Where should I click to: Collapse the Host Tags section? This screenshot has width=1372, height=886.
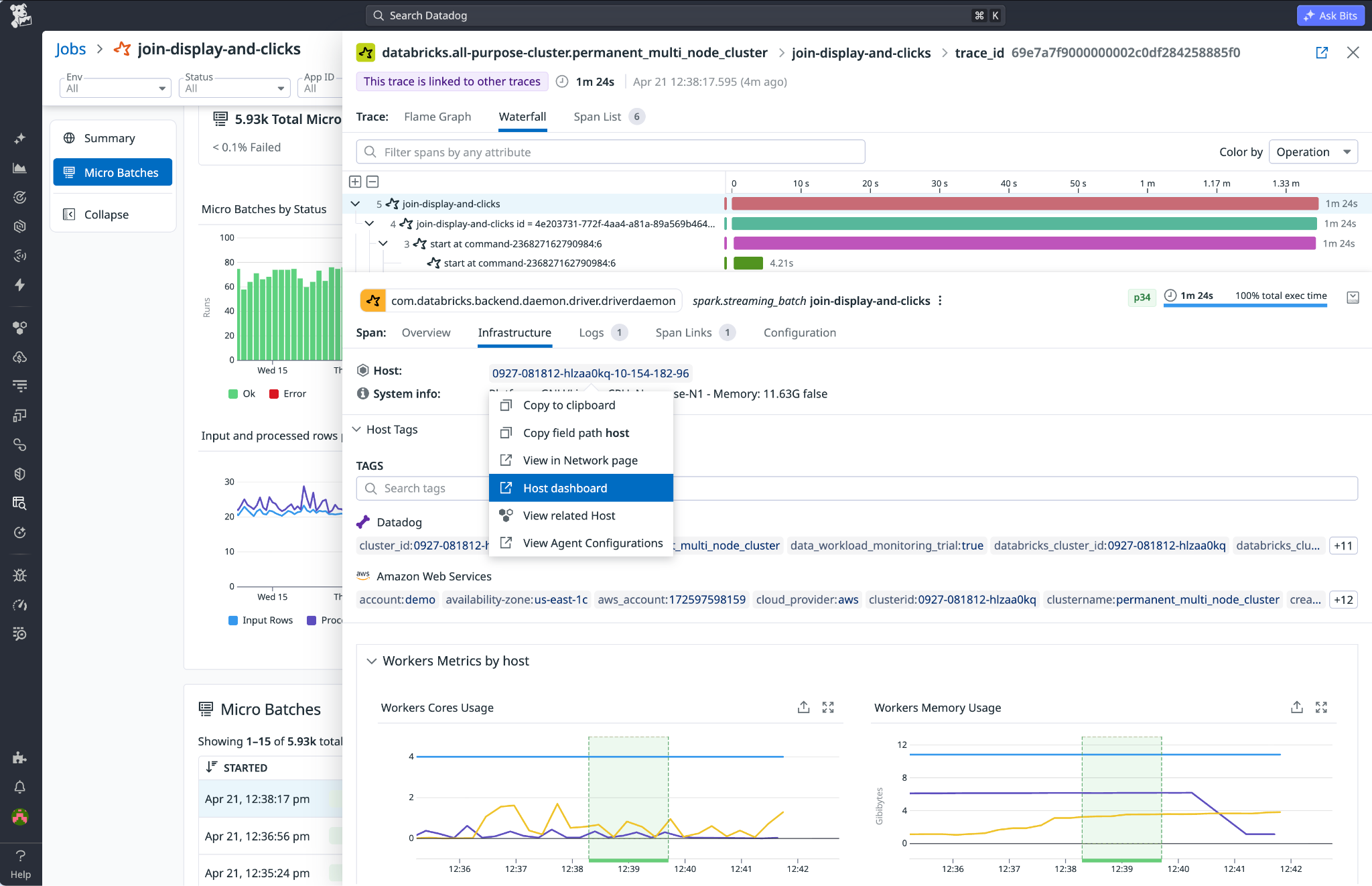click(x=357, y=430)
